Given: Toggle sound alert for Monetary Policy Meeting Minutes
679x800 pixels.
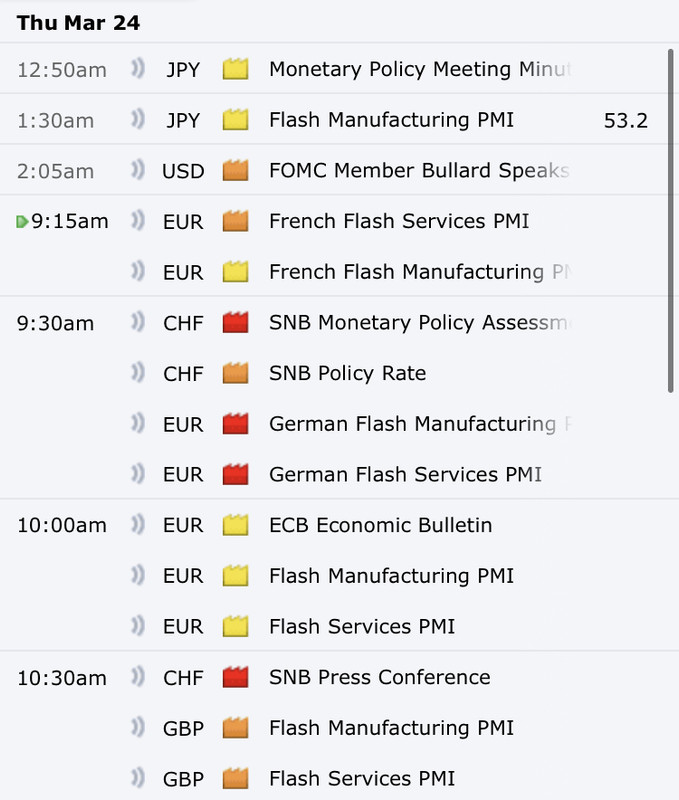Looking at the screenshot, I should pyautogui.click(x=138, y=69).
